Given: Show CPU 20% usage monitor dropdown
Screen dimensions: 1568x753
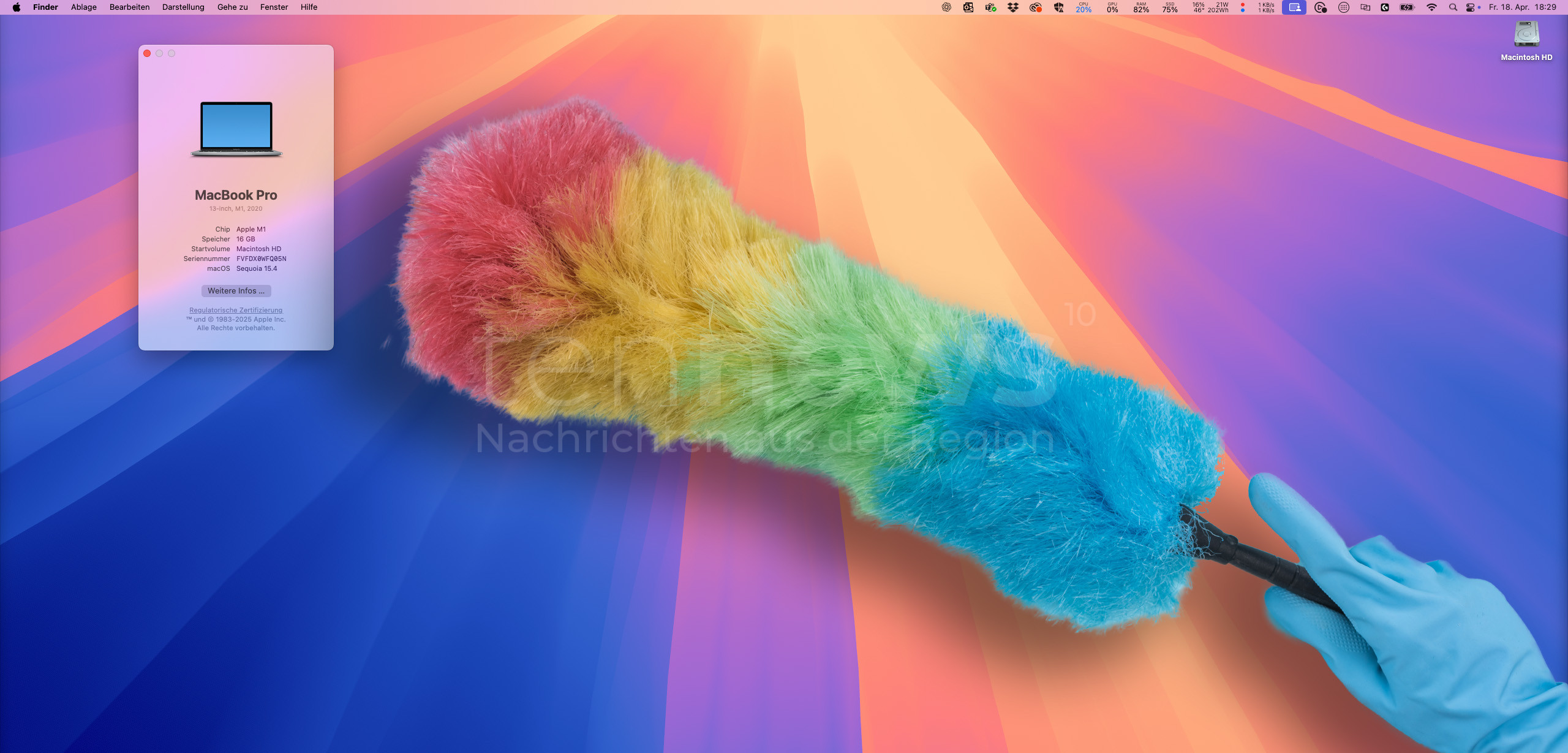Looking at the screenshot, I should tap(1084, 7).
